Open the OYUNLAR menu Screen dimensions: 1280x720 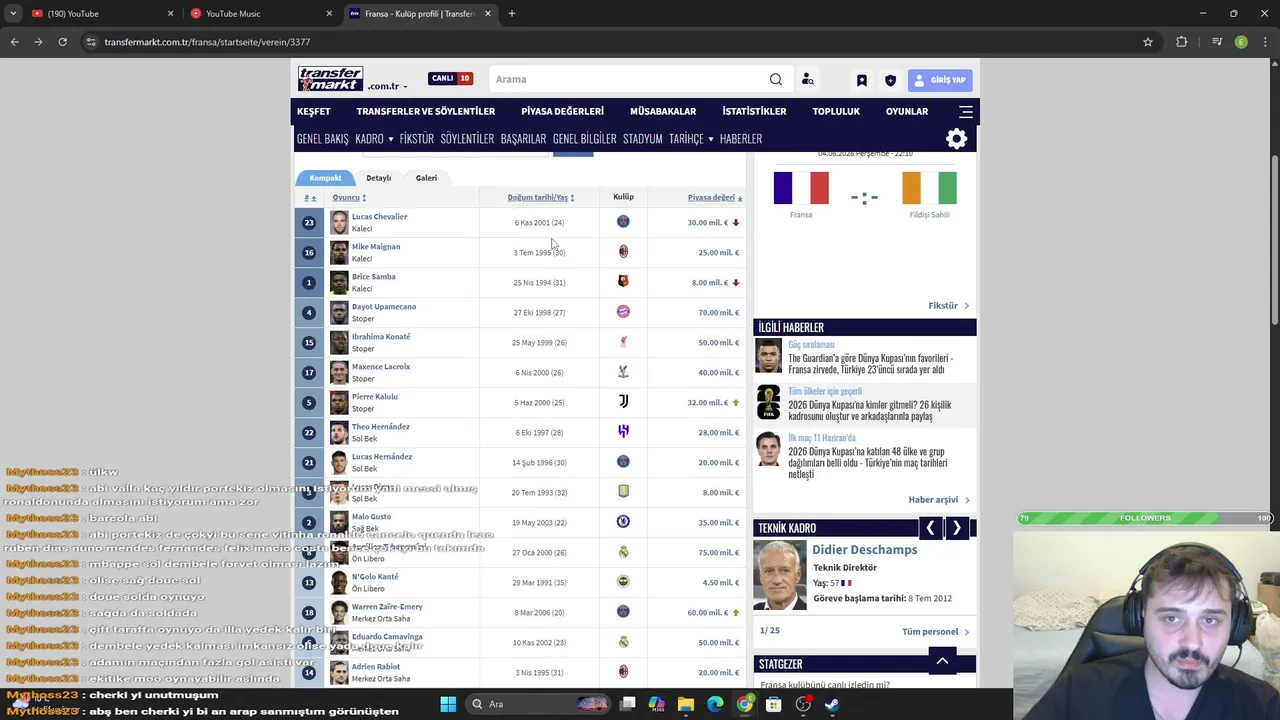(x=907, y=111)
